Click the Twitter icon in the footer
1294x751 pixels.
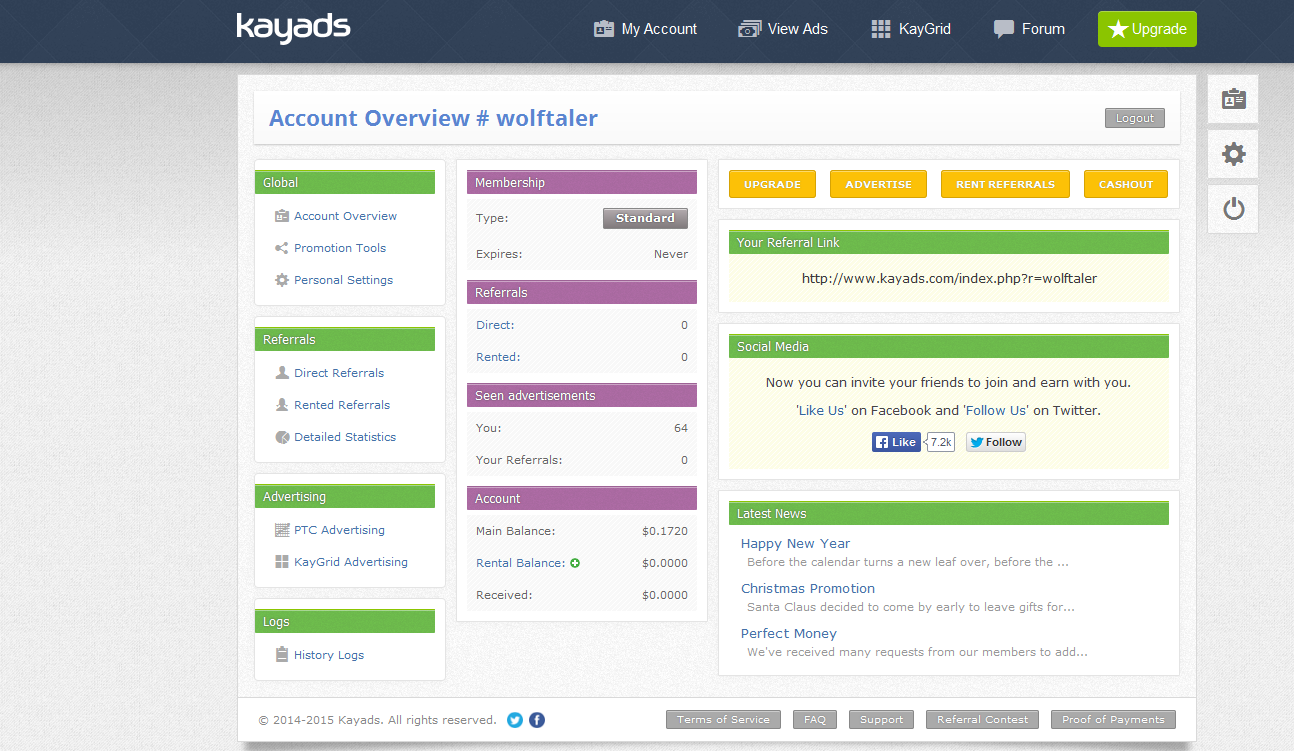coord(515,720)
